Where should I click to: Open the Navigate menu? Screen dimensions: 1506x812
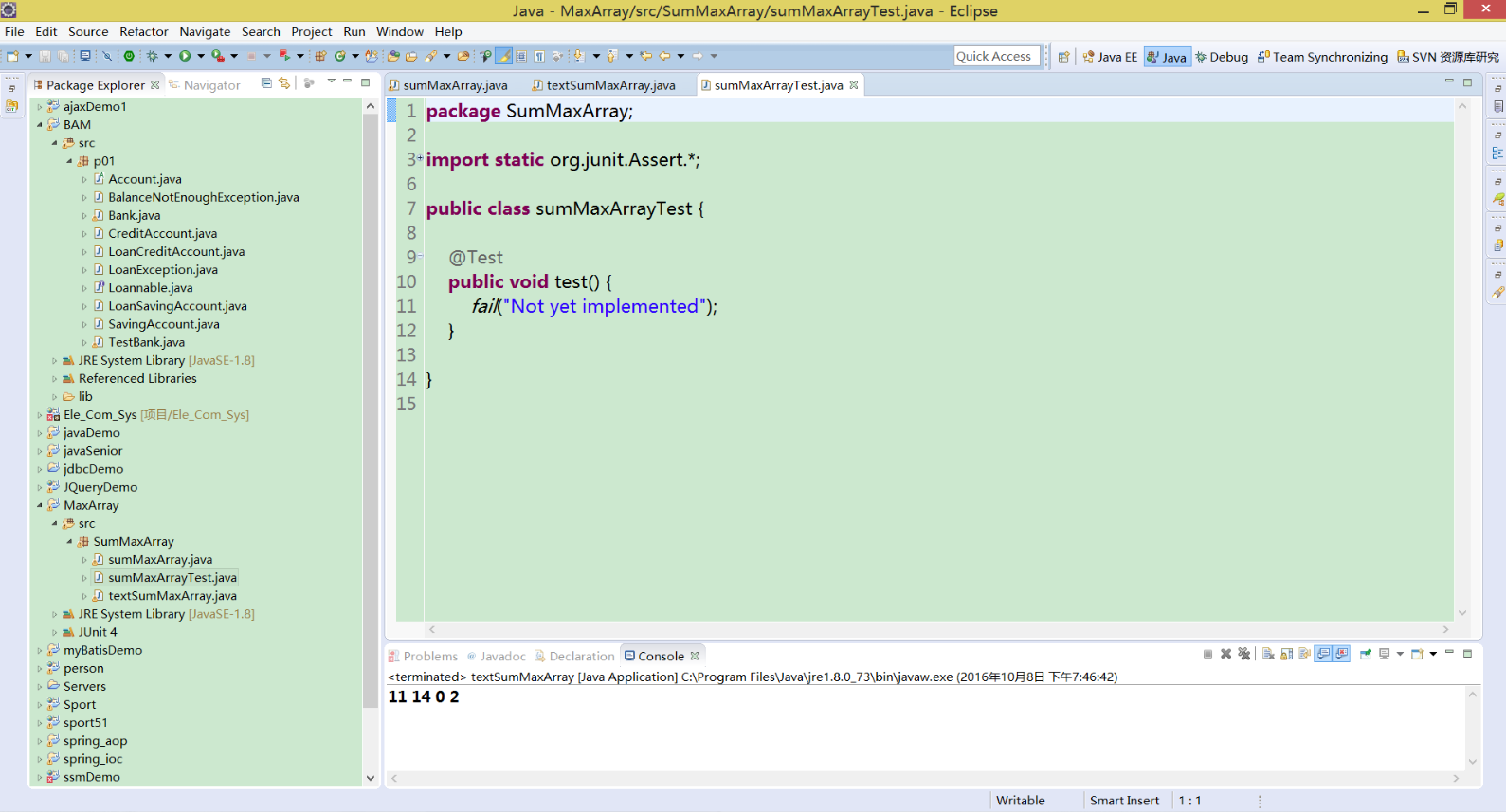pos(205,32)
